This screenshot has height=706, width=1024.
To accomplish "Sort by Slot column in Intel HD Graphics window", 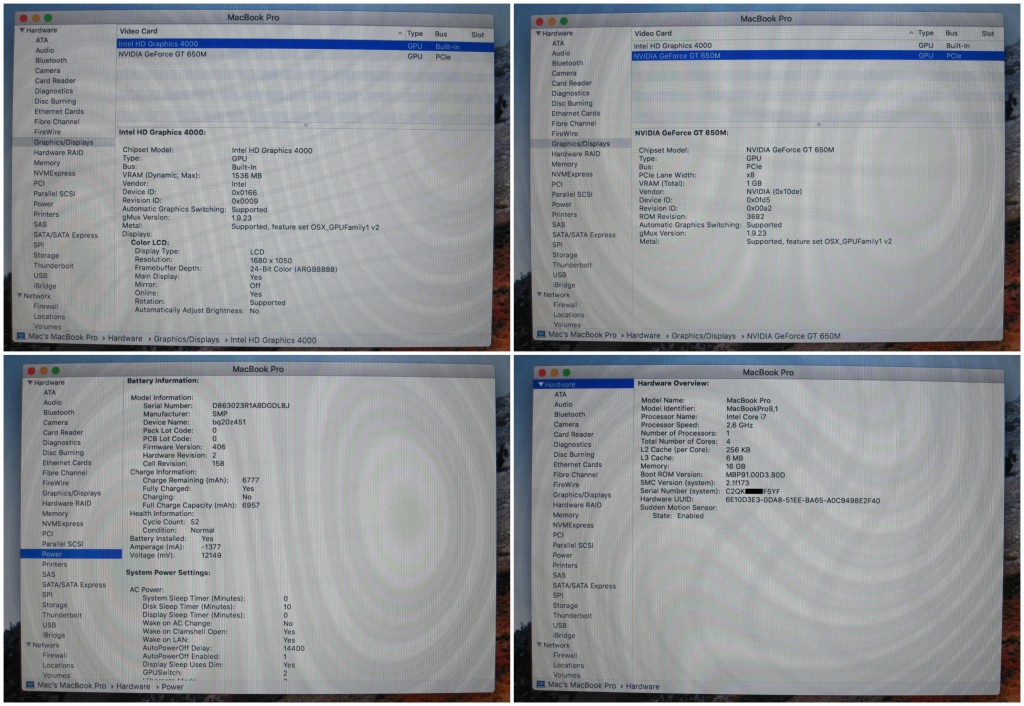I will pos(478,35).
